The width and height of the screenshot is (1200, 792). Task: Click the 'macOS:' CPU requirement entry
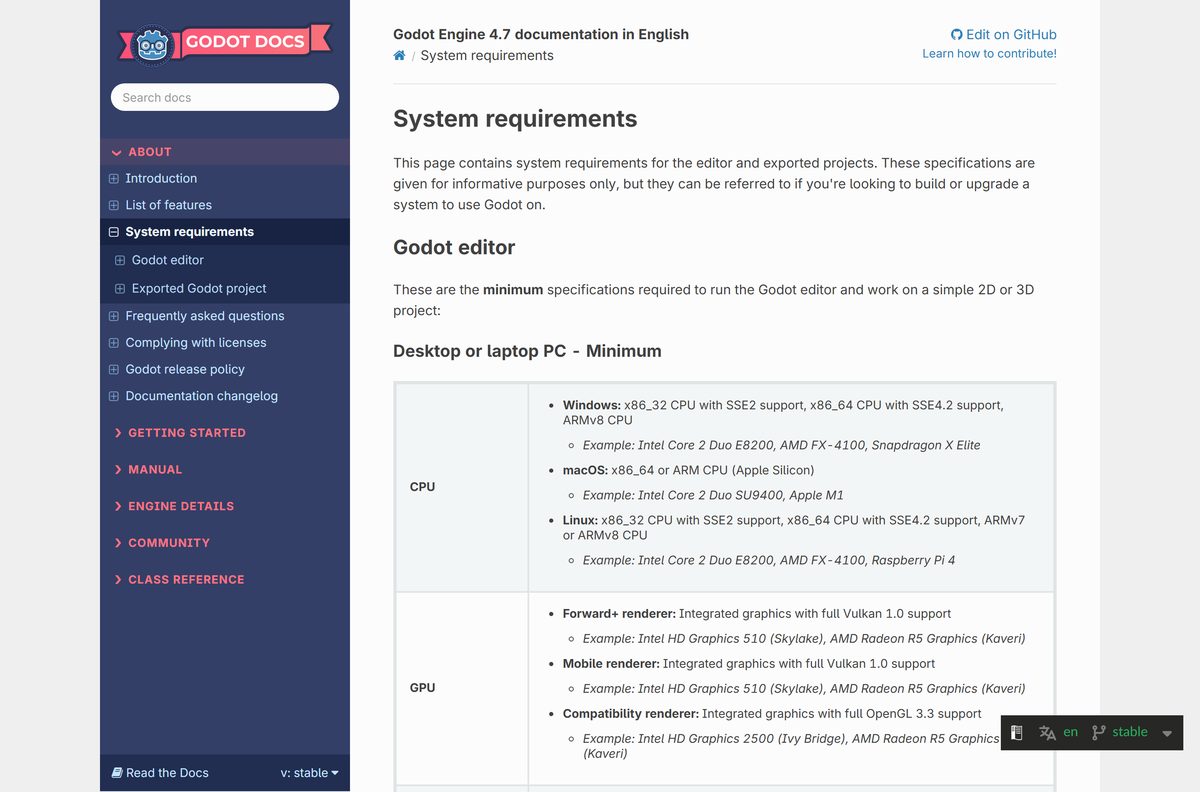pos(688,470)
